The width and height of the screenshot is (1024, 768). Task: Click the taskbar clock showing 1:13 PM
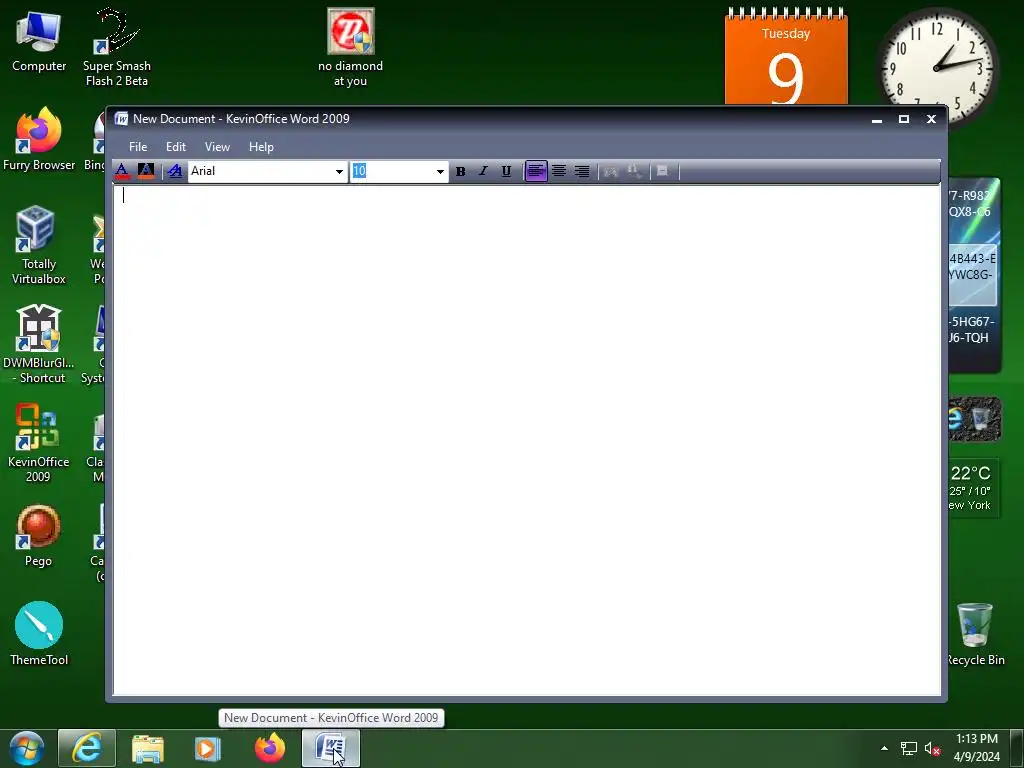pyautogui.click(x=977, y=748)
